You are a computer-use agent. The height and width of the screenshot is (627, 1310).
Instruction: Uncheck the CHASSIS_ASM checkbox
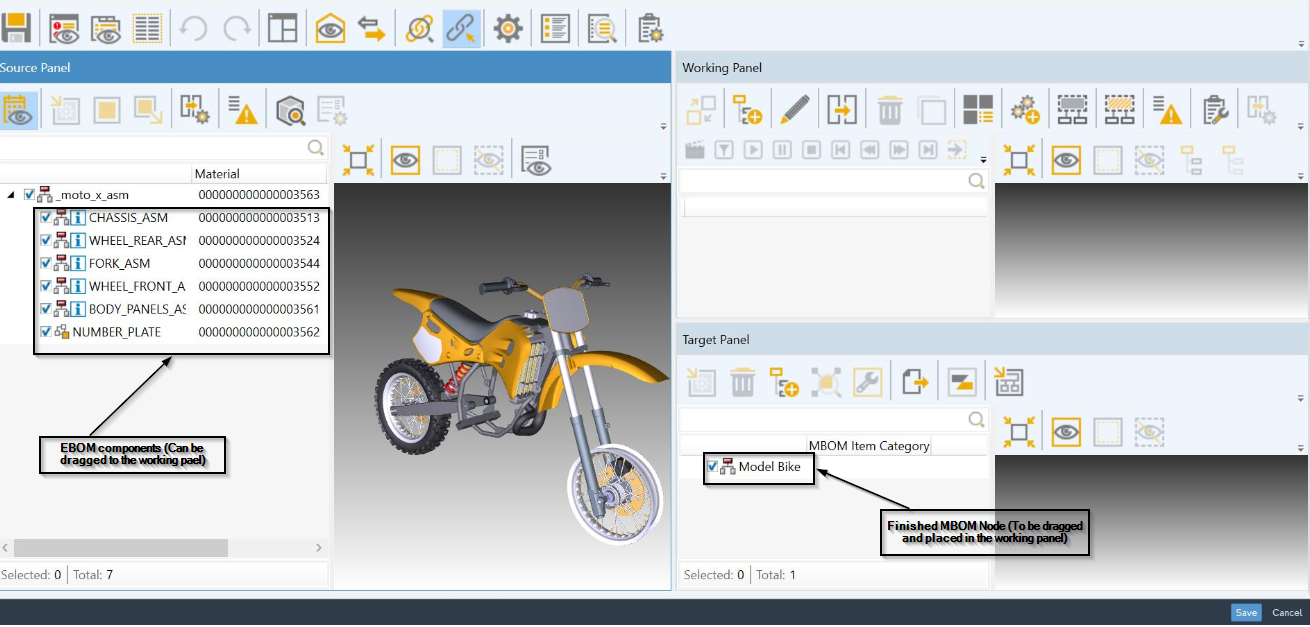[46, 217]
